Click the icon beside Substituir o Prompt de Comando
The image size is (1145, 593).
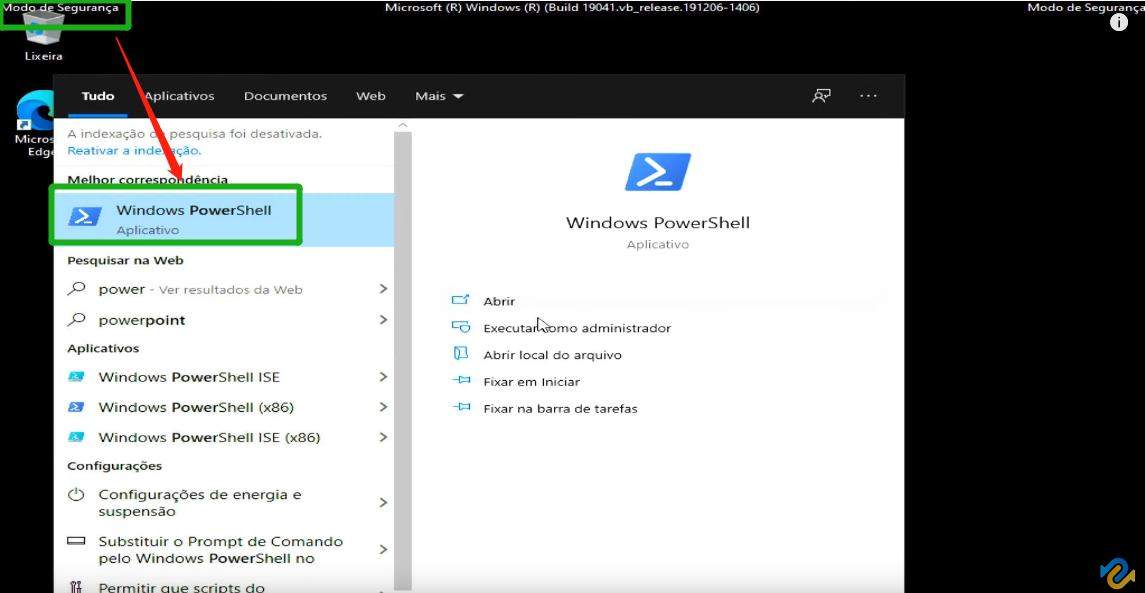(76, 541)
